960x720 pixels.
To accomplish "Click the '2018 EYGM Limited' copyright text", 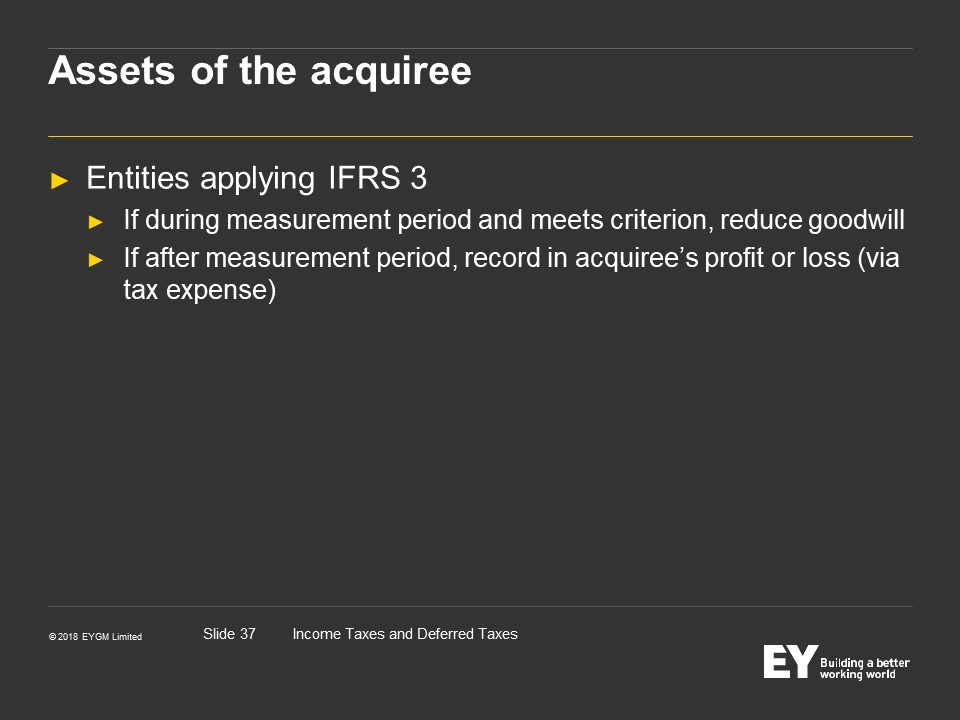I will [x=100, y=637].
